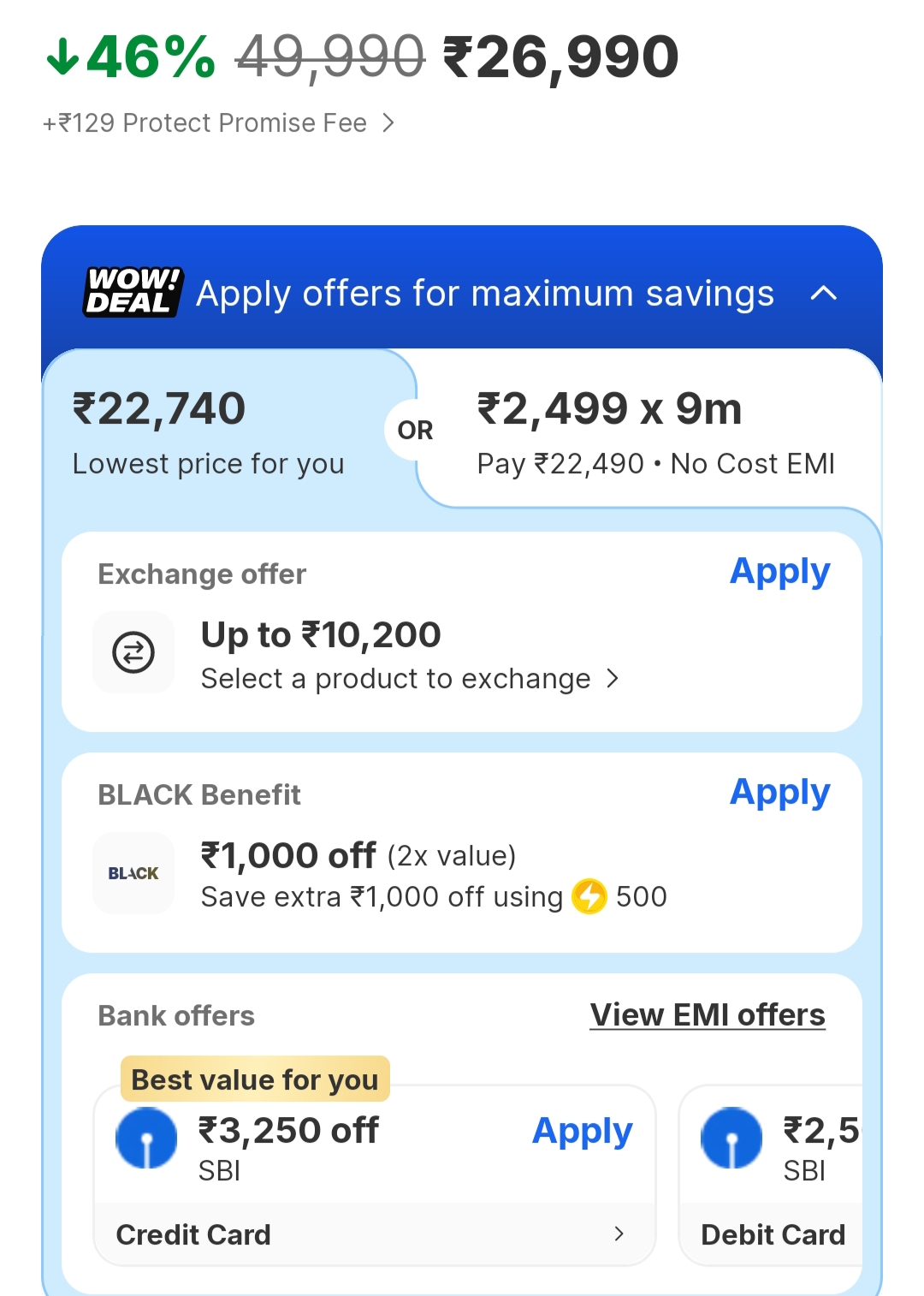Apply the BLACK Benefit offer

(779, 793)
